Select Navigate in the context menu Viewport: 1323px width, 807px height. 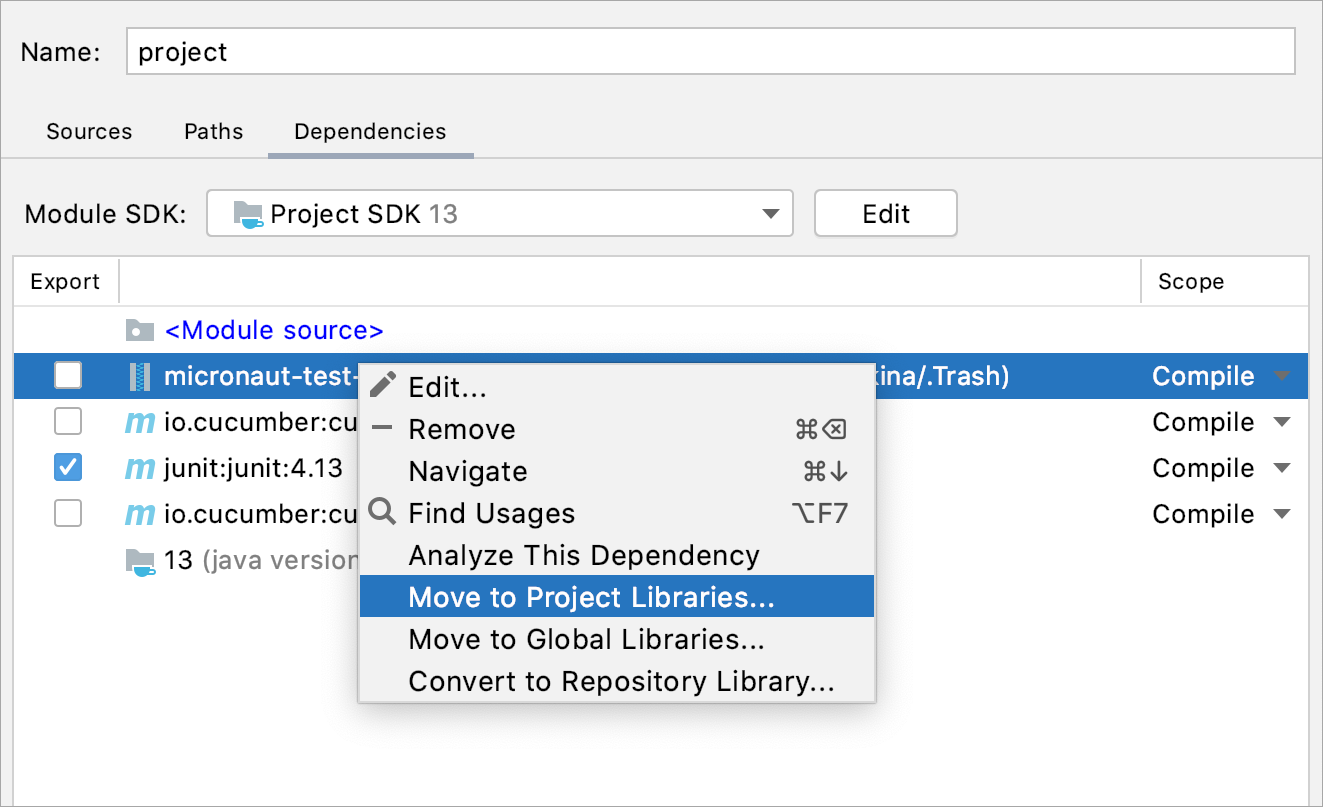pyautogui.click(x=617, y=471)
